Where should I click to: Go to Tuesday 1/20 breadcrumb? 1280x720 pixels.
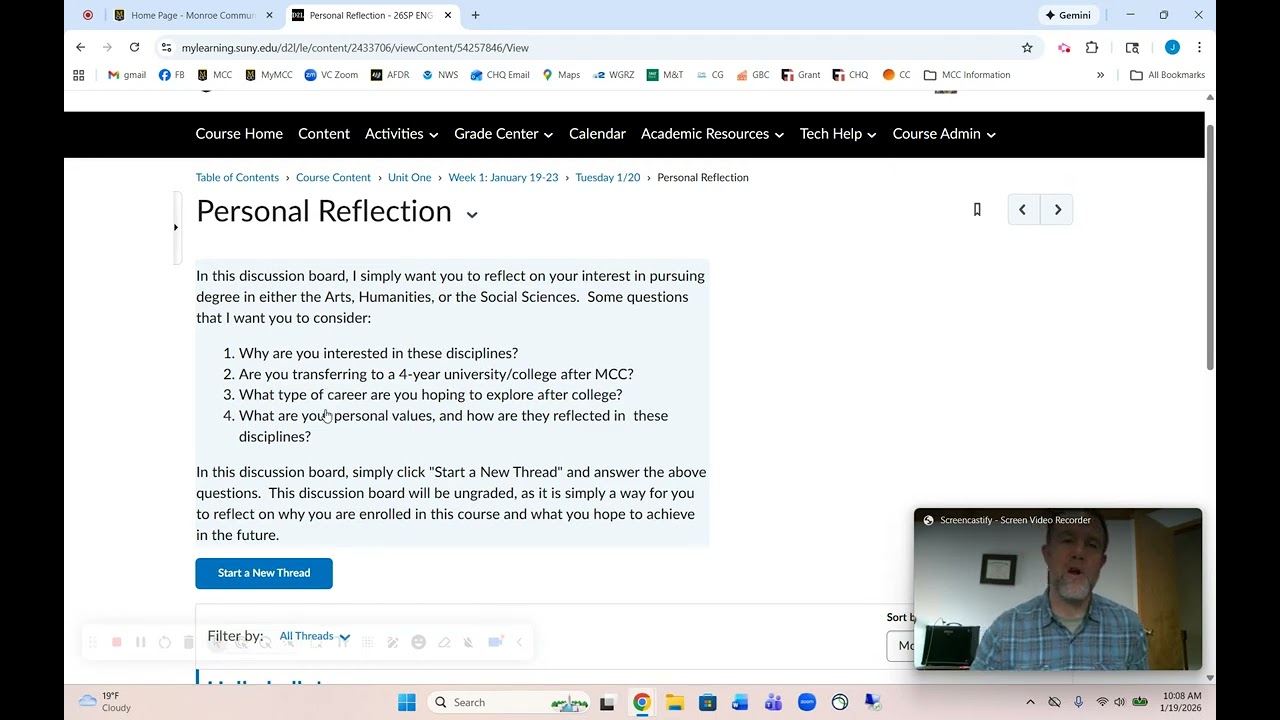607,177
